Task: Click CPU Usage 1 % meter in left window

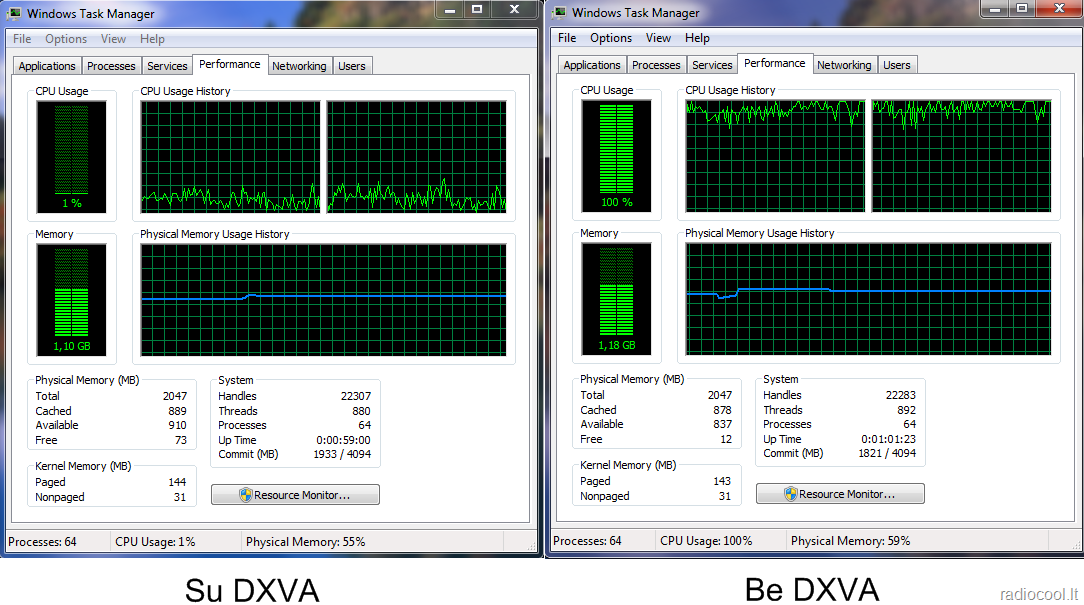Action: click(71, 157)
